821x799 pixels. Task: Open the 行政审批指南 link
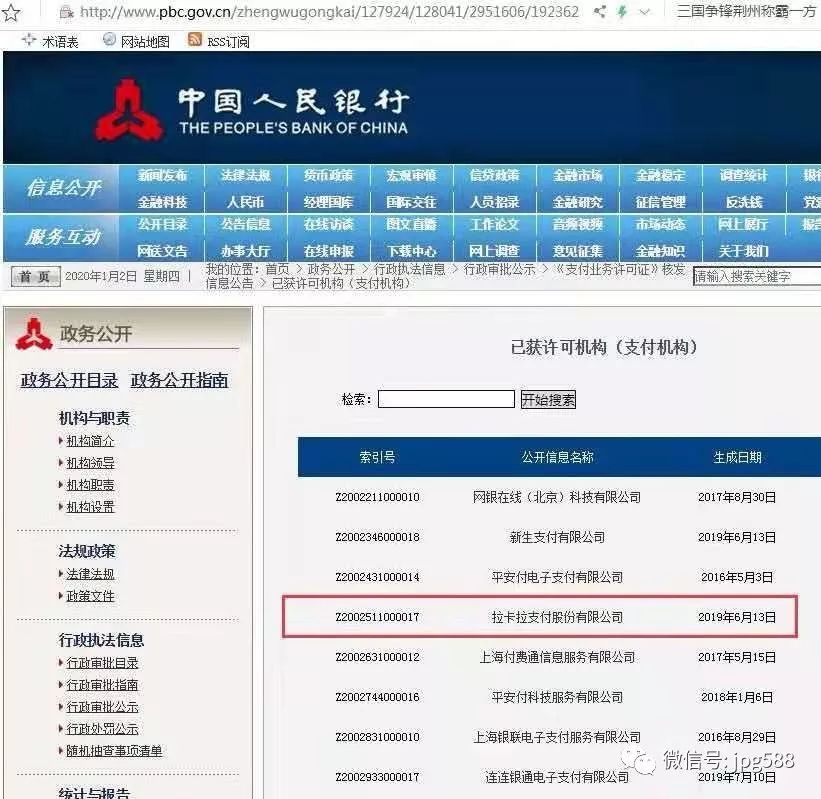pos(102,685)
